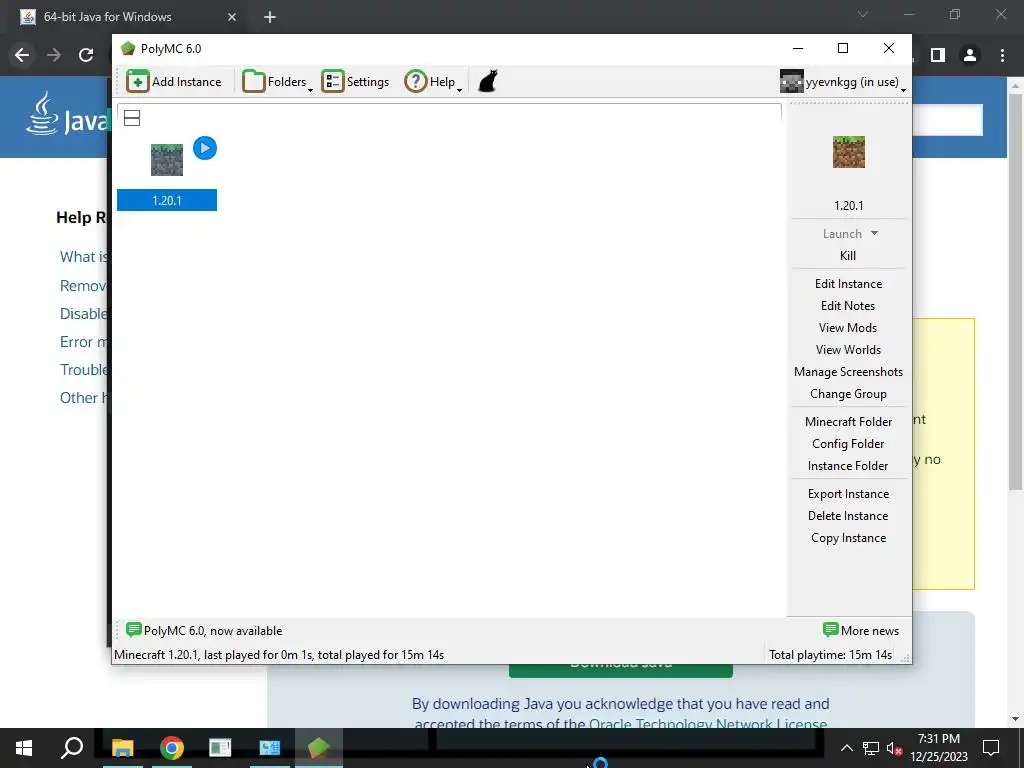Click Kill to stop the instance
1024x768 pixels.
point(848,256)
